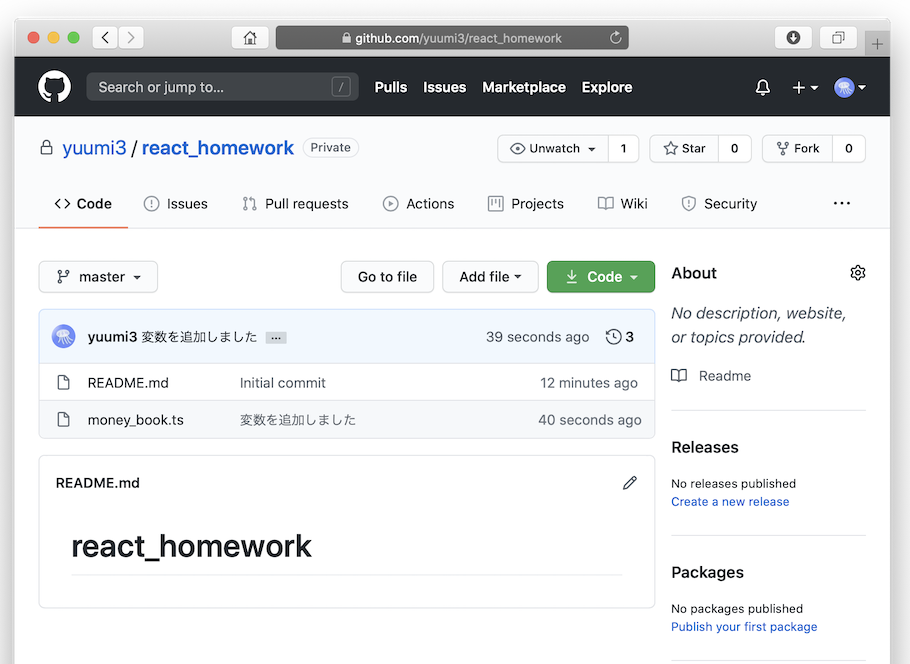Image resolution: width=910 pixels, height=664 pixels.
Task: Expand the Unwatch dropdown
Action: (x=553, y=149)
